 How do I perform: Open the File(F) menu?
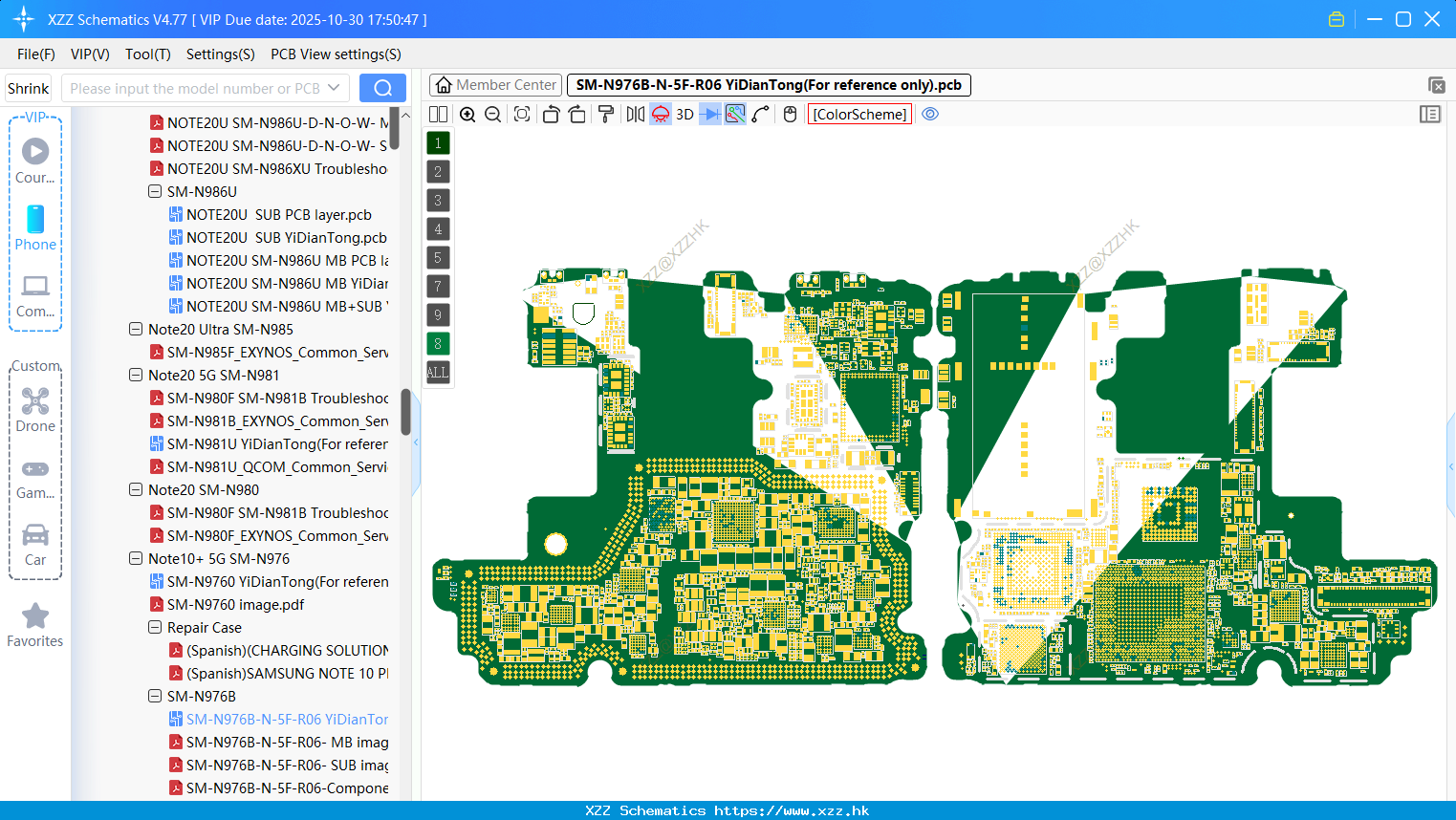point(36,54)
